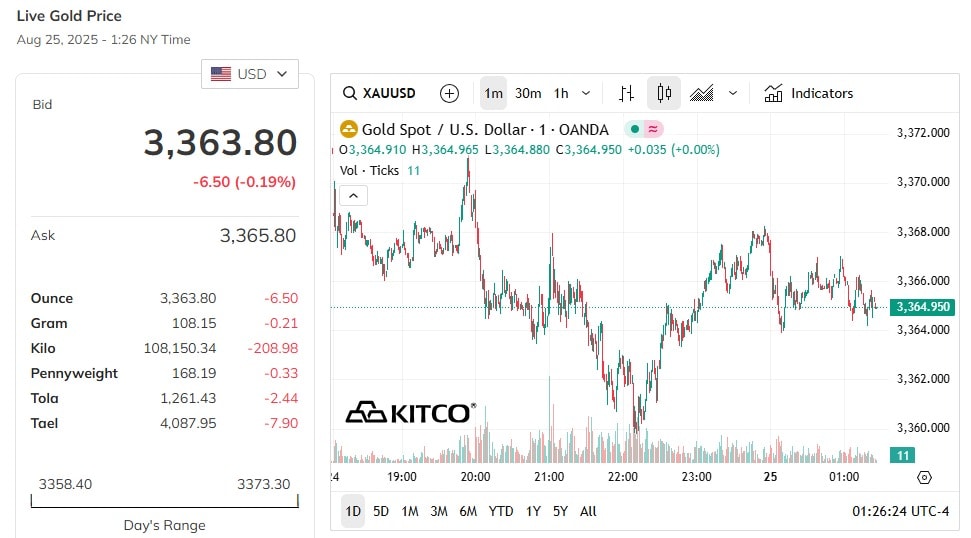This screenshot has width=971, height=538.
Task: Click the Tola price 1,261.43
Action: (188, 398)
